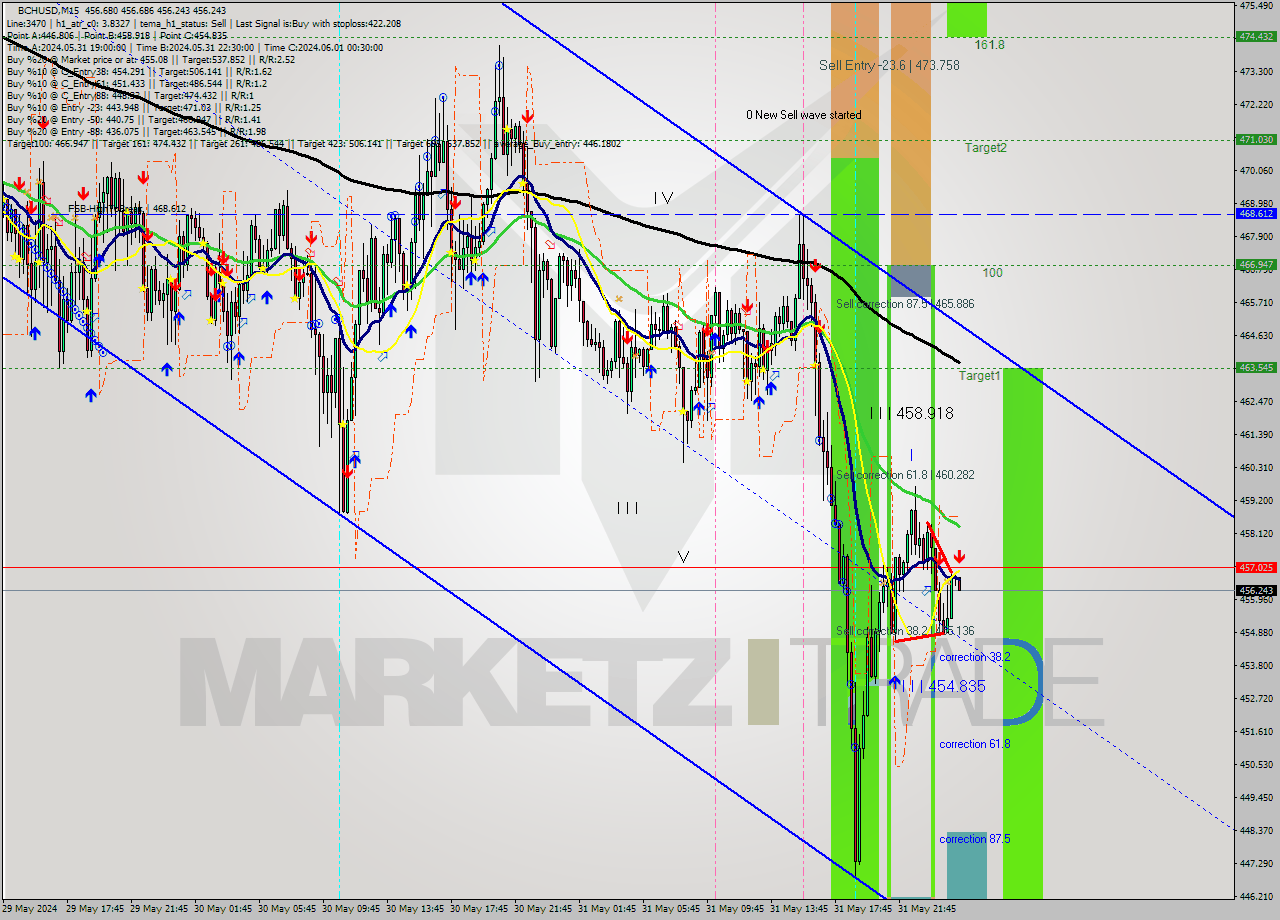Viewport: 1280px width, 920px height.
Task: Select the 'V' wave label below the black average
Action: click(683, 556)
